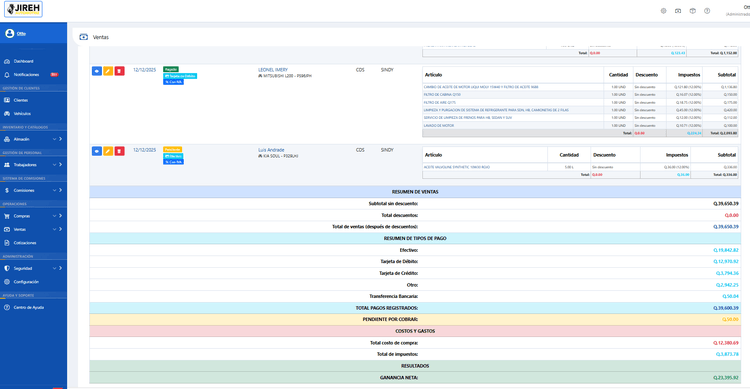Click the help question icon in top bar

point(707,11)
